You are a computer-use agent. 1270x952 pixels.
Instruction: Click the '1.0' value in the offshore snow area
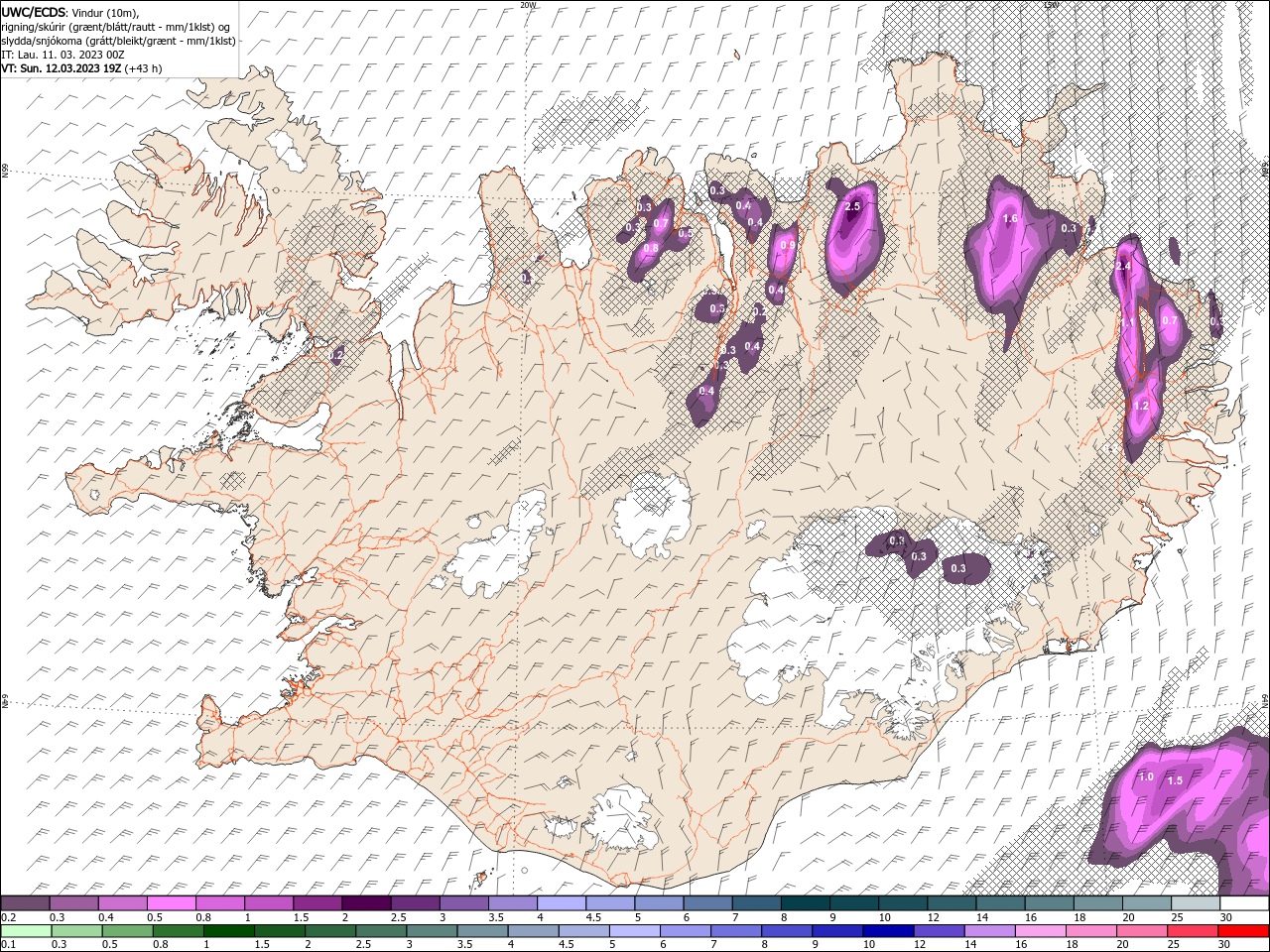[1146, 776]
